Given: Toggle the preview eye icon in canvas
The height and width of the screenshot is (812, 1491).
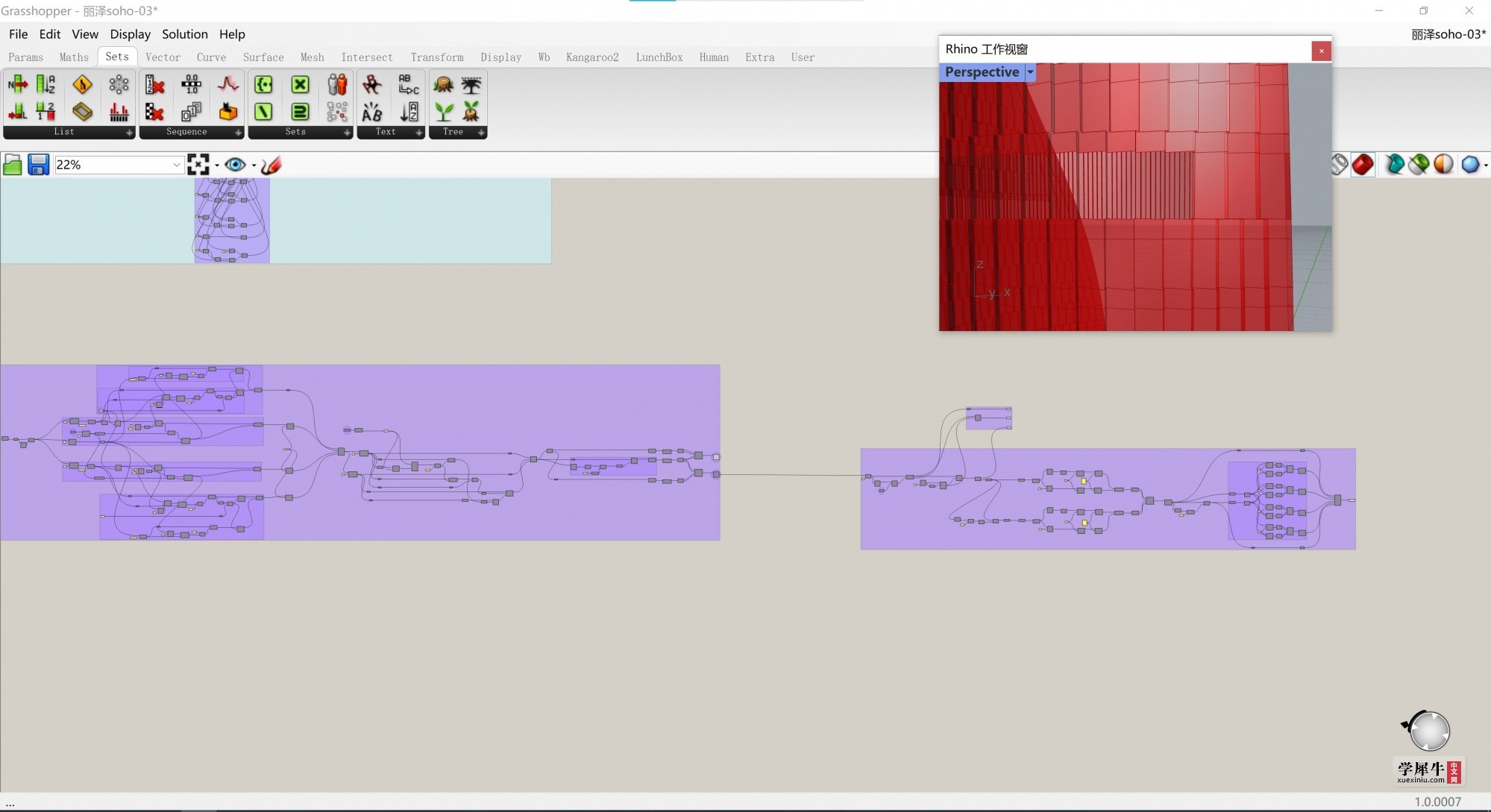Looking at the screenshot, I should pos(234,163).
